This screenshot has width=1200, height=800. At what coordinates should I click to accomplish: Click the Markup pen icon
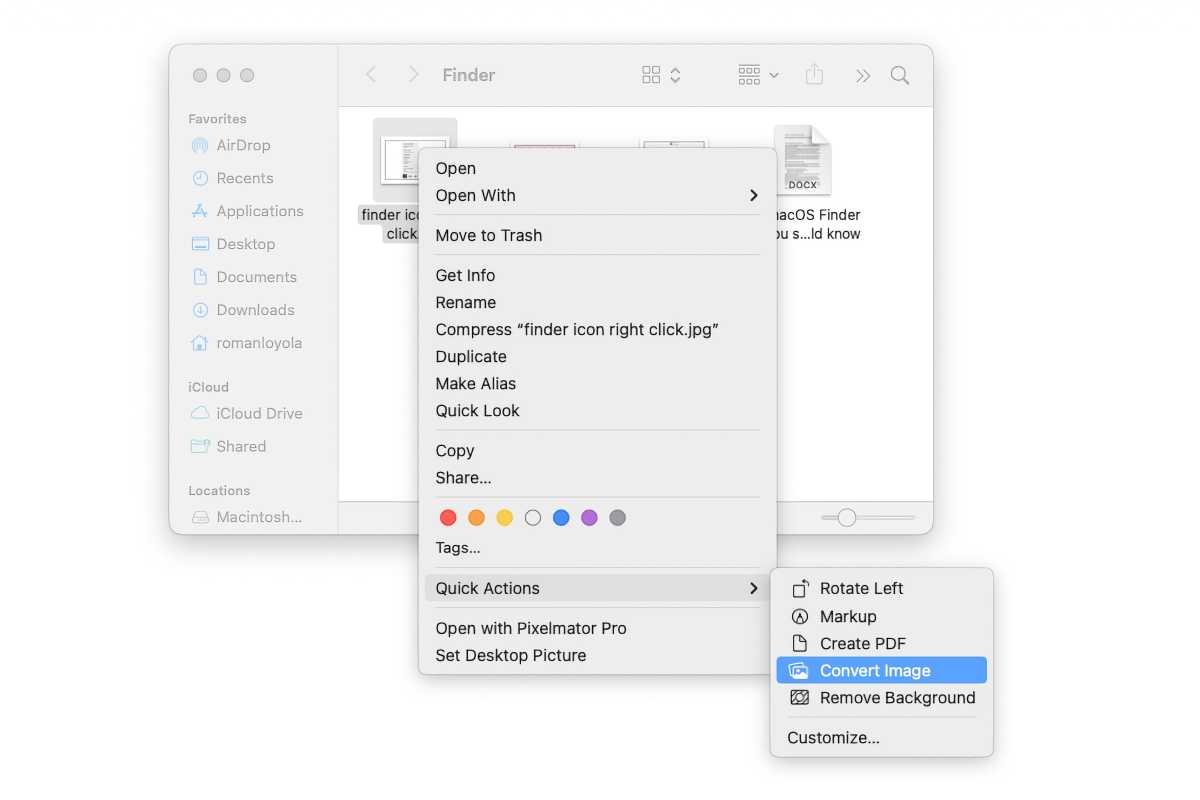pyautogui.click(x=799, y=616)
